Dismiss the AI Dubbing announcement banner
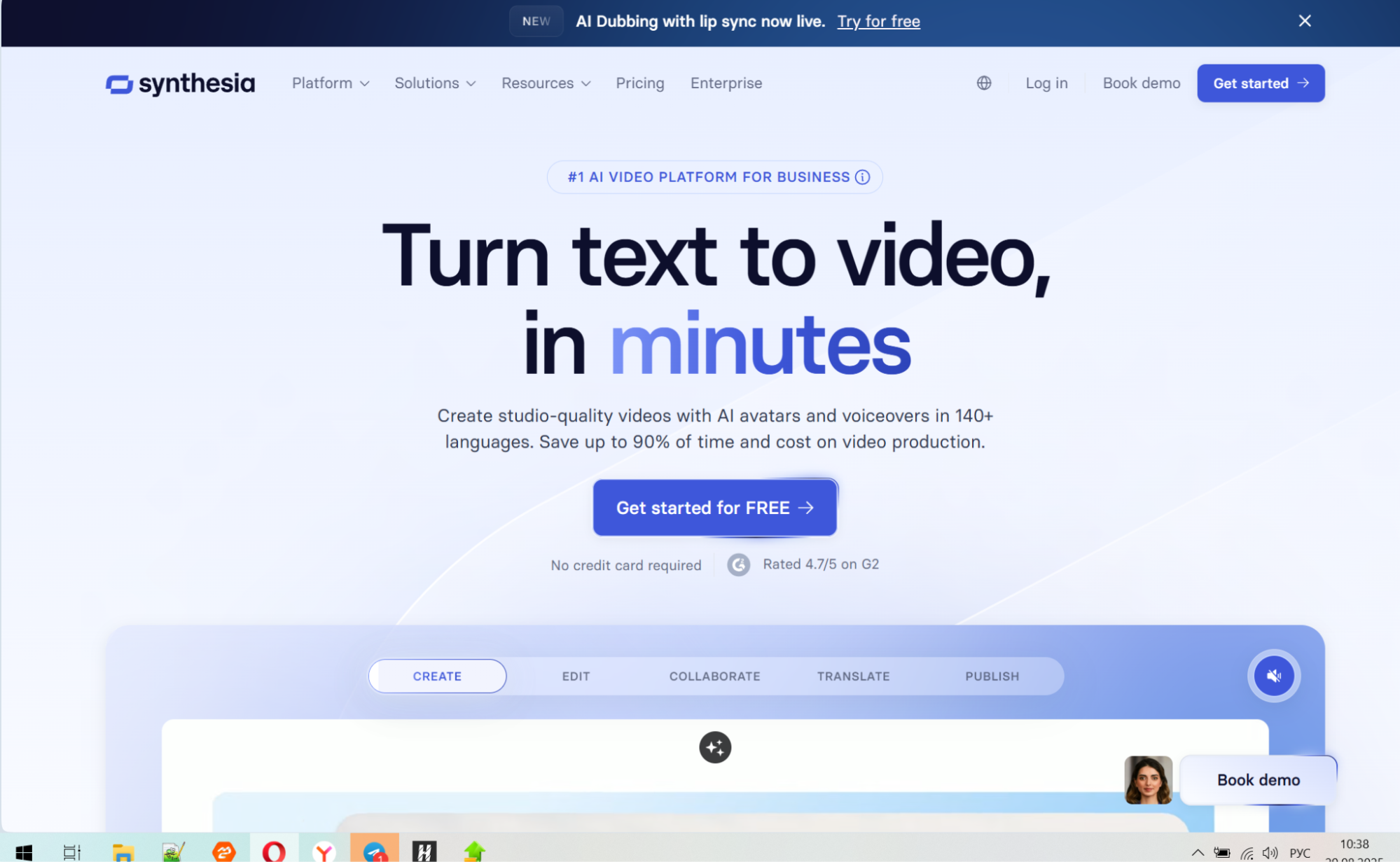The height and width of the screenshot is (862, 1400). coord(1304,21)
